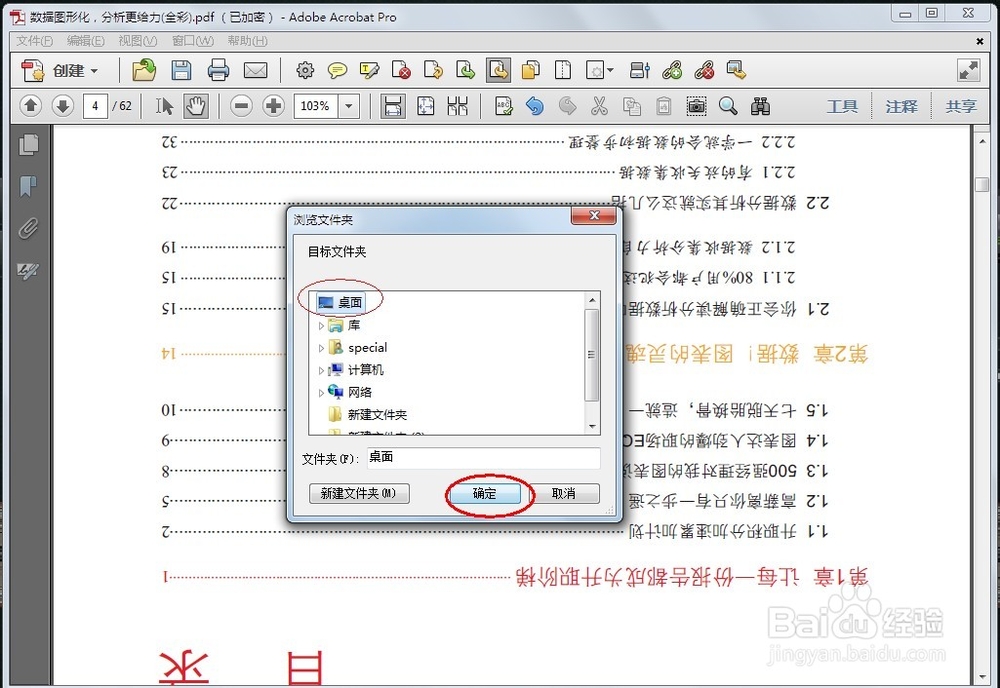The height and width of the screenshot is (688, 1000).
Task: Edit the page number field
Action: [95, 106]
